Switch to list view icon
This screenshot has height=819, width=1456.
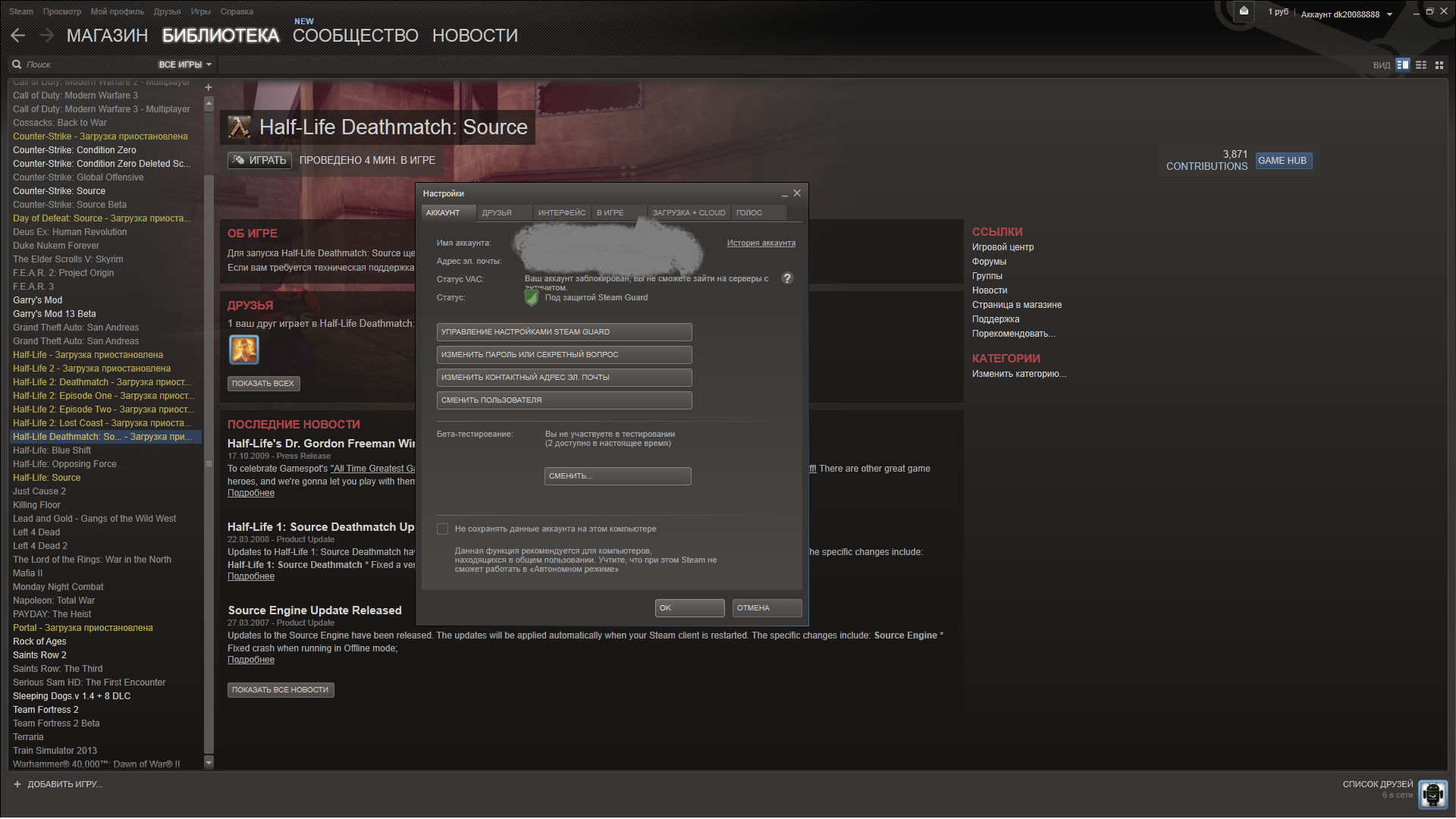pos(1421,65)
